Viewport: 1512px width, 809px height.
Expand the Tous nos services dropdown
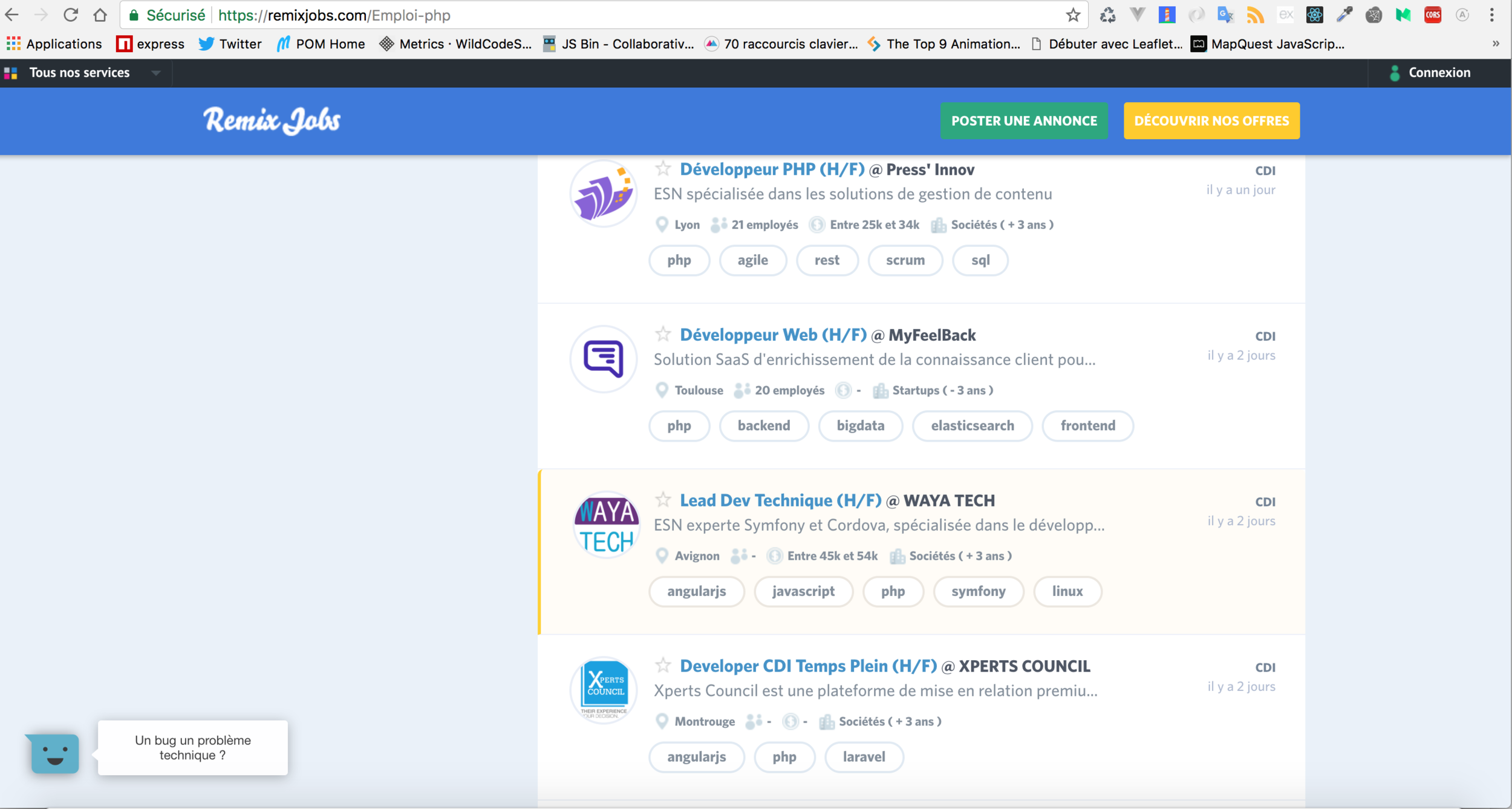[x=156, y=73]
